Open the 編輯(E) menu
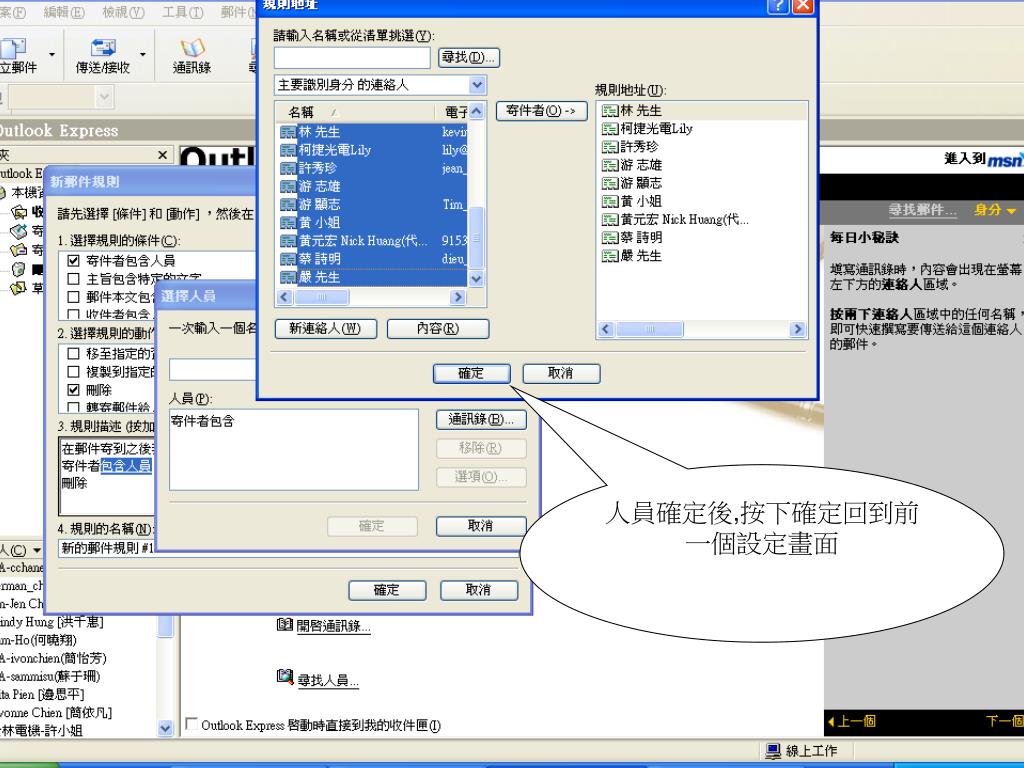Viewport: 1024px width, 768px height. (x=64, y=12)
